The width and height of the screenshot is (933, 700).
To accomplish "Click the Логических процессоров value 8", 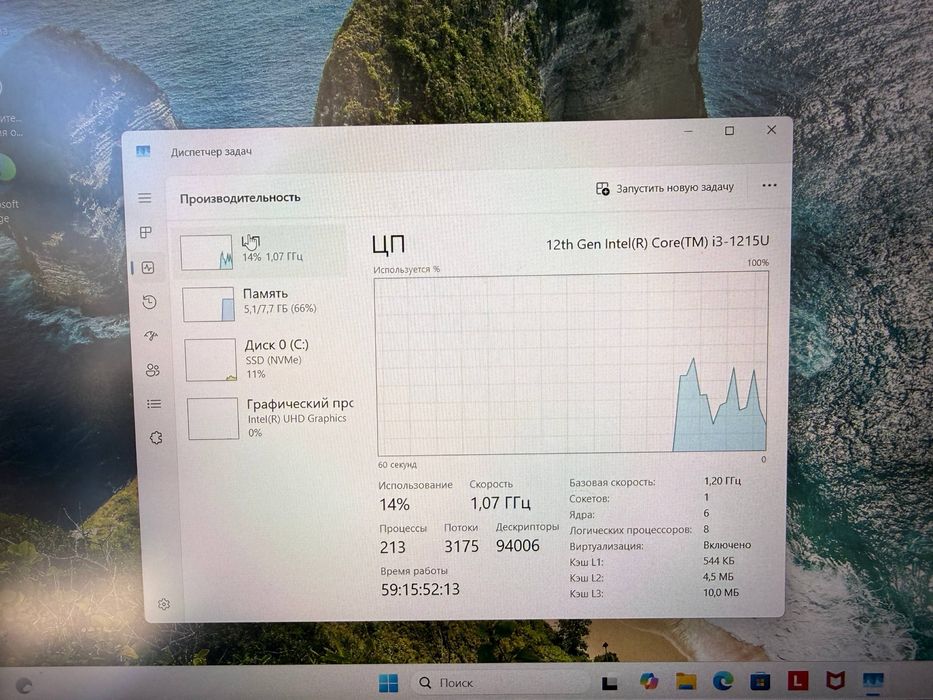I will pos(706,529).
